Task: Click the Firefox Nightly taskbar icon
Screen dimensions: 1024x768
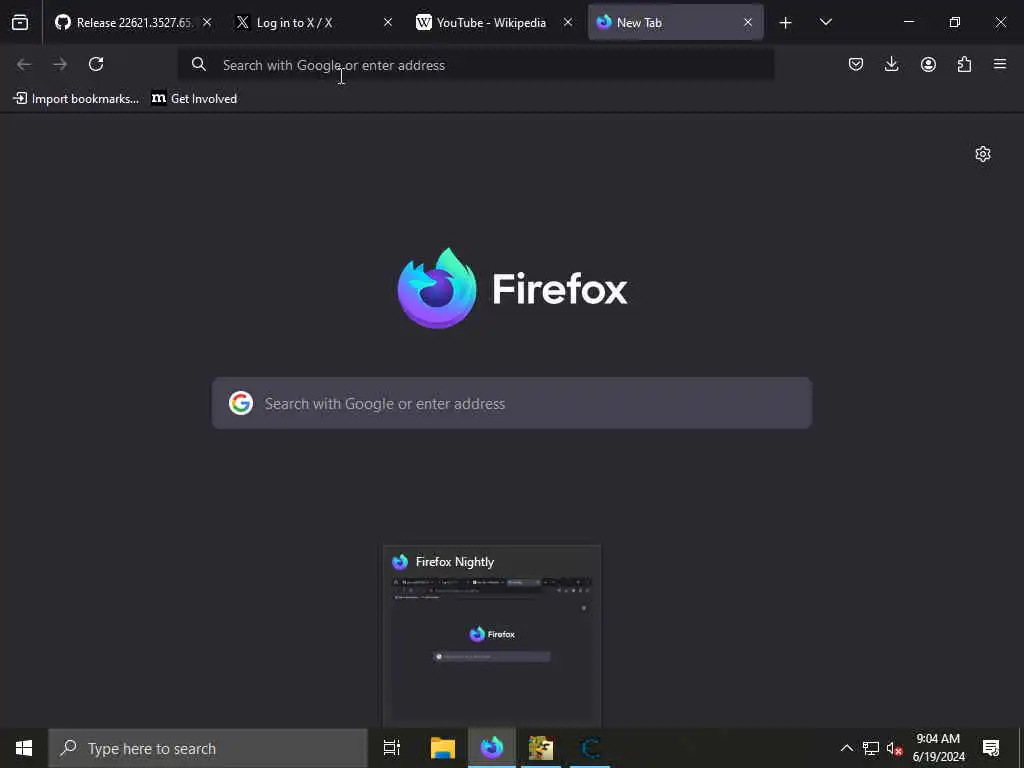Action: (492, 748)
